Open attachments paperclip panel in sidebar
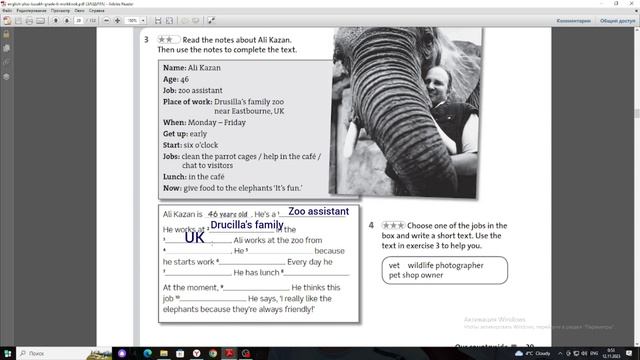Image resolution: width=640 pixels, height=360 pixels. 7,62
